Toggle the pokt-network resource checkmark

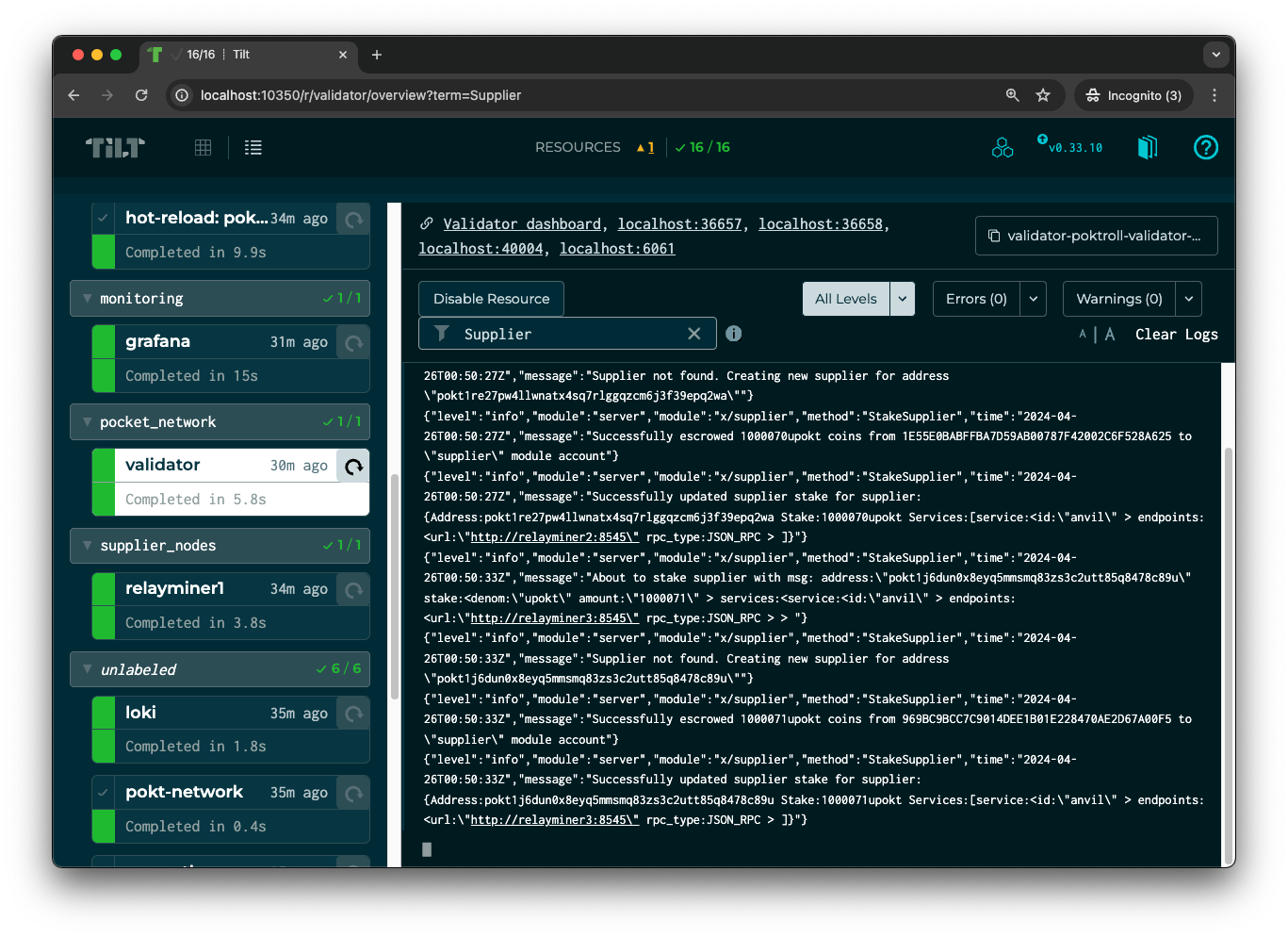coord(103,793)
